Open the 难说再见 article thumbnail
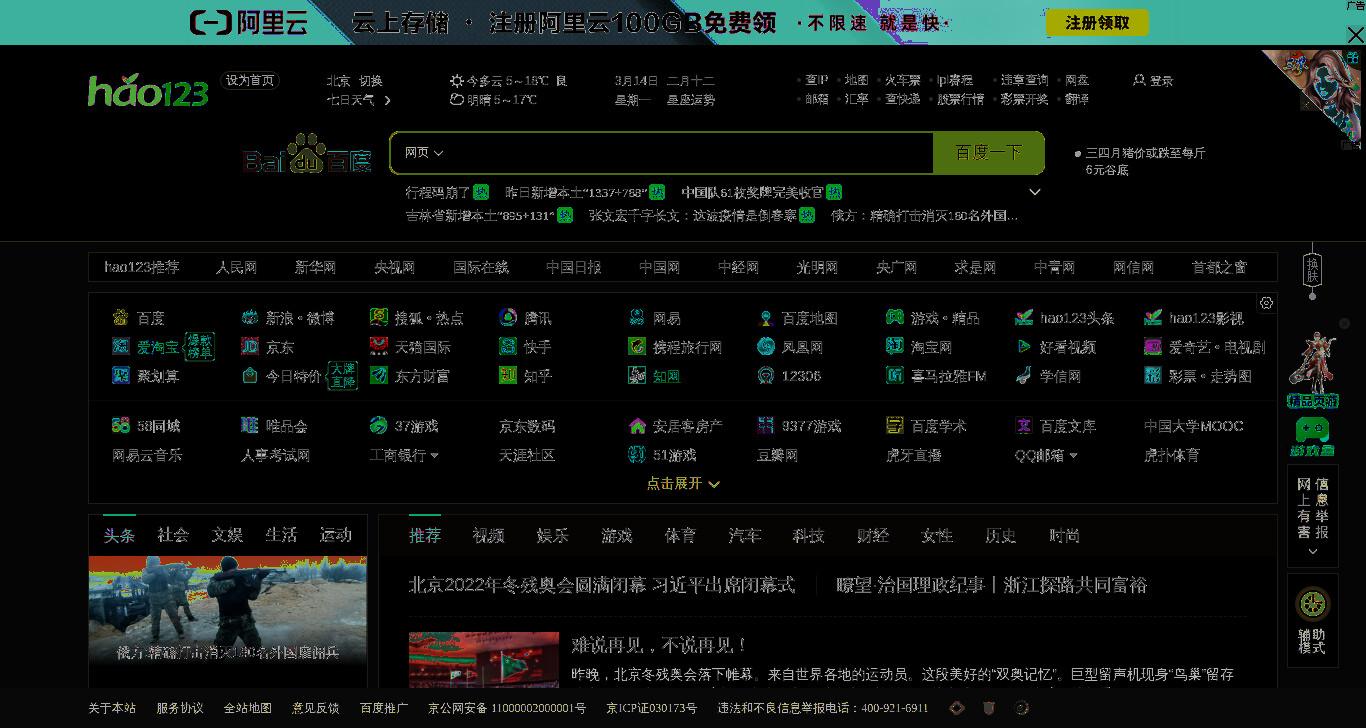Image resolution: width=1366 pixels, height=728 pixels. [x=483, y=659]
